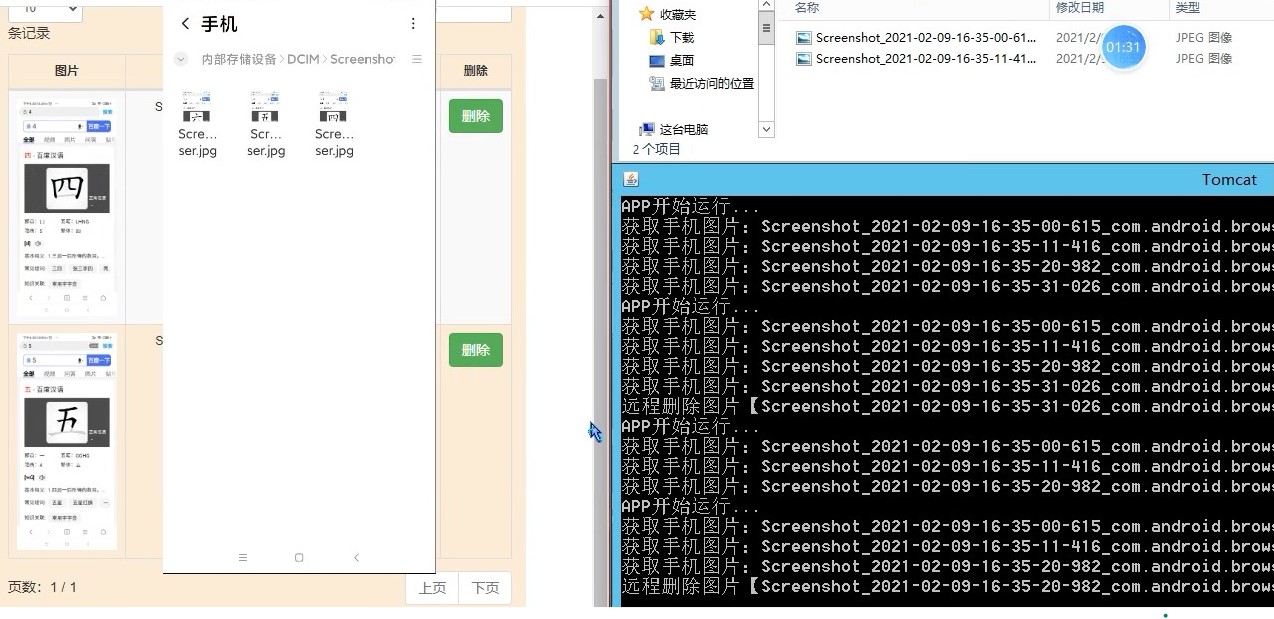Tap the Android home button

(299, 557)
